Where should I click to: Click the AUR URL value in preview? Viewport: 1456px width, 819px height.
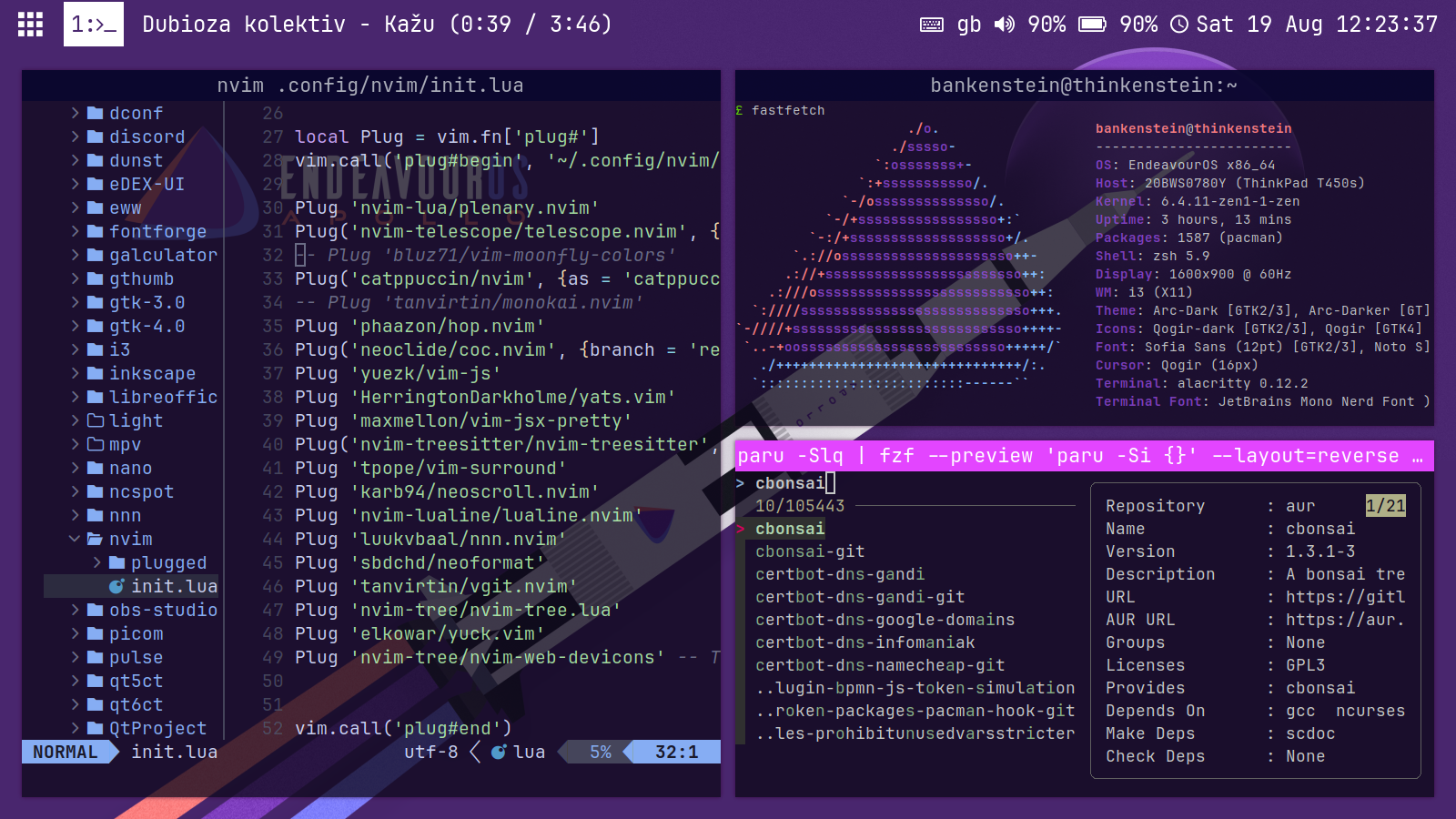tap(1345, 619)
